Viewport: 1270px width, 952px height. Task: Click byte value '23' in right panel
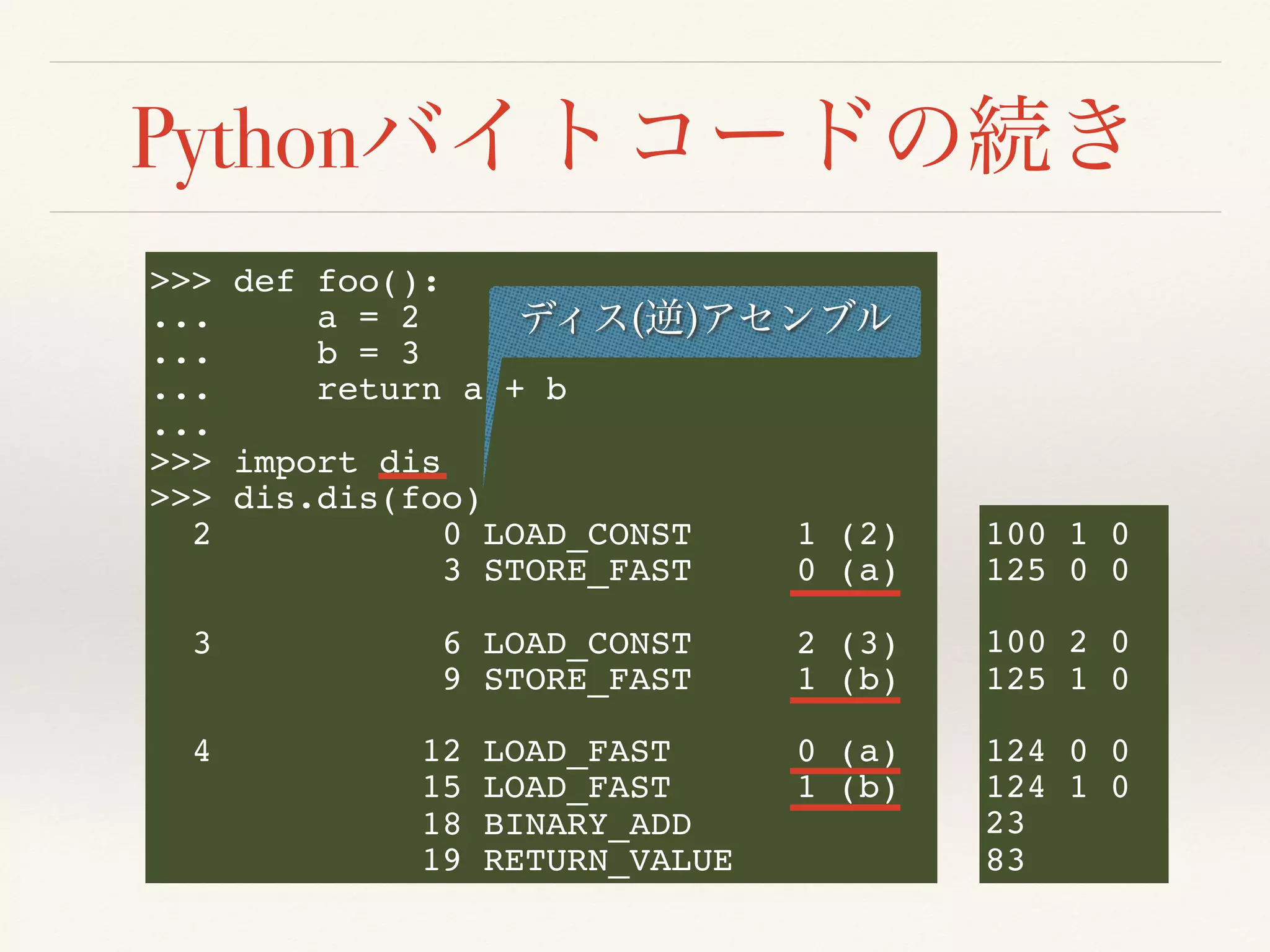point(1005,823)
